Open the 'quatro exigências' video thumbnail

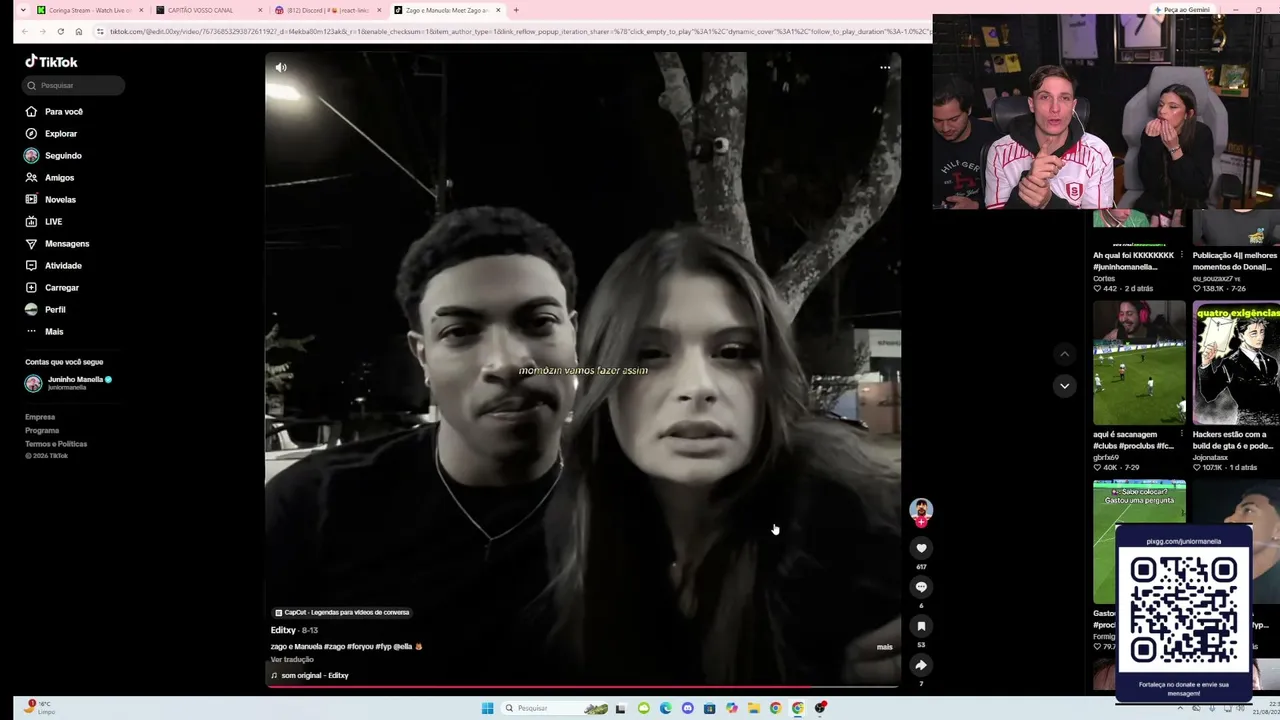click(x=1236, y=363)
